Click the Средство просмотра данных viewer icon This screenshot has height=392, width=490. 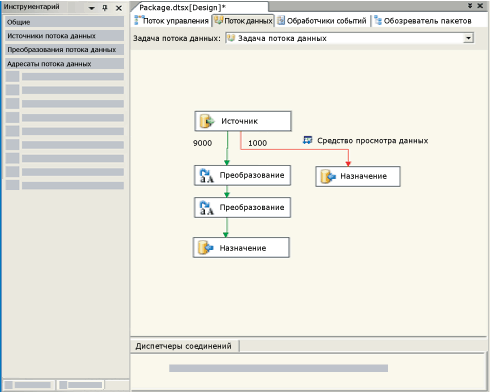click(307, 140)
